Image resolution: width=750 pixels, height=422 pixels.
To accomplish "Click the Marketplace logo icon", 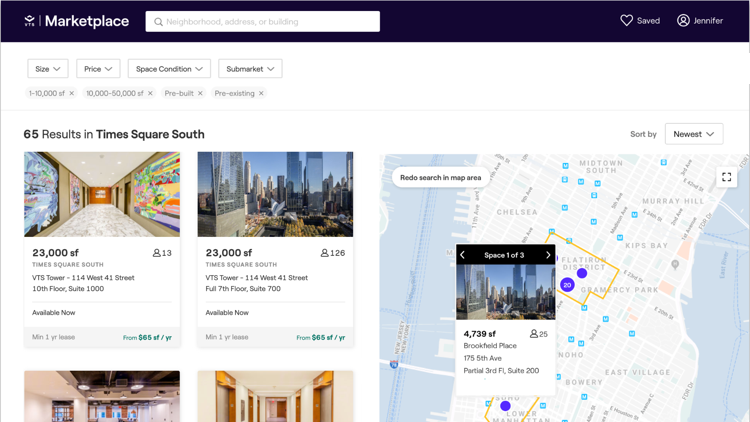I will tap(30, 21).
